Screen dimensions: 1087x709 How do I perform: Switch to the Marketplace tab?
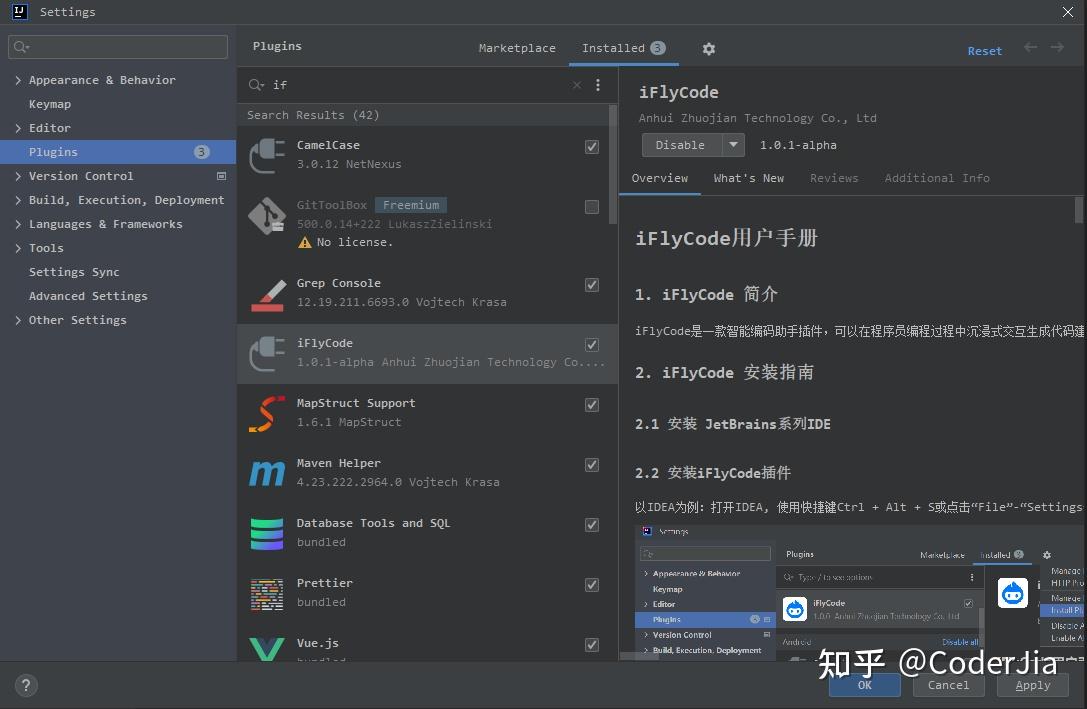tap(517, 47)
